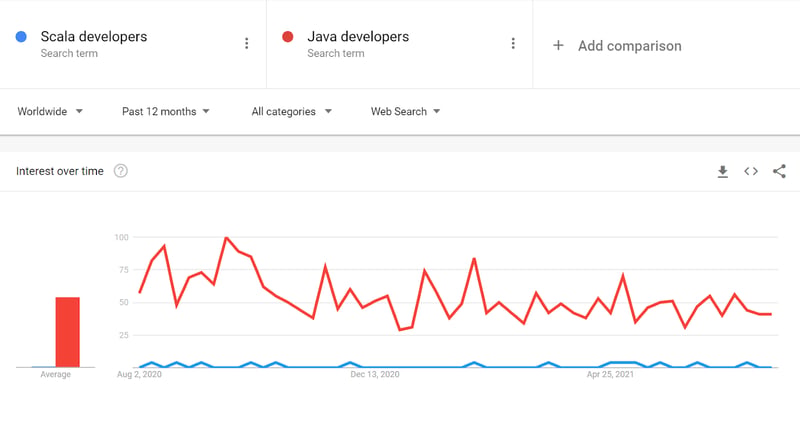Click the 75 value on the y-axis

coord(123,270)
